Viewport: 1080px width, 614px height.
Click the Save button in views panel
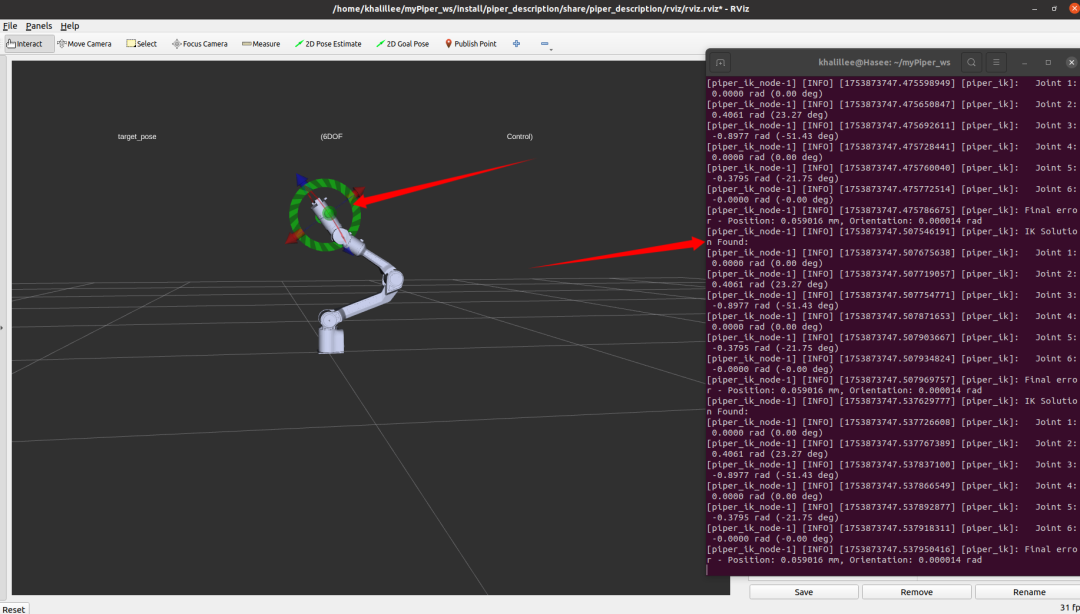tap(803, 592)
